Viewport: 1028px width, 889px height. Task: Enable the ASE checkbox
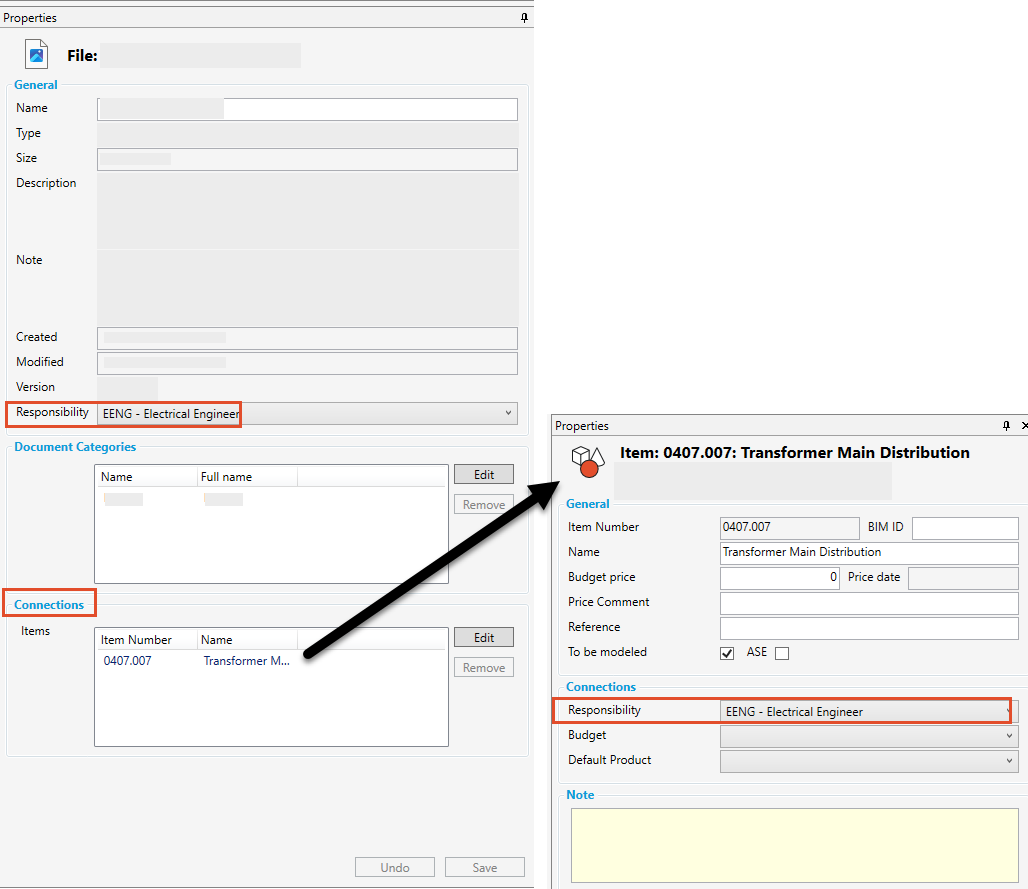[782, 653]
